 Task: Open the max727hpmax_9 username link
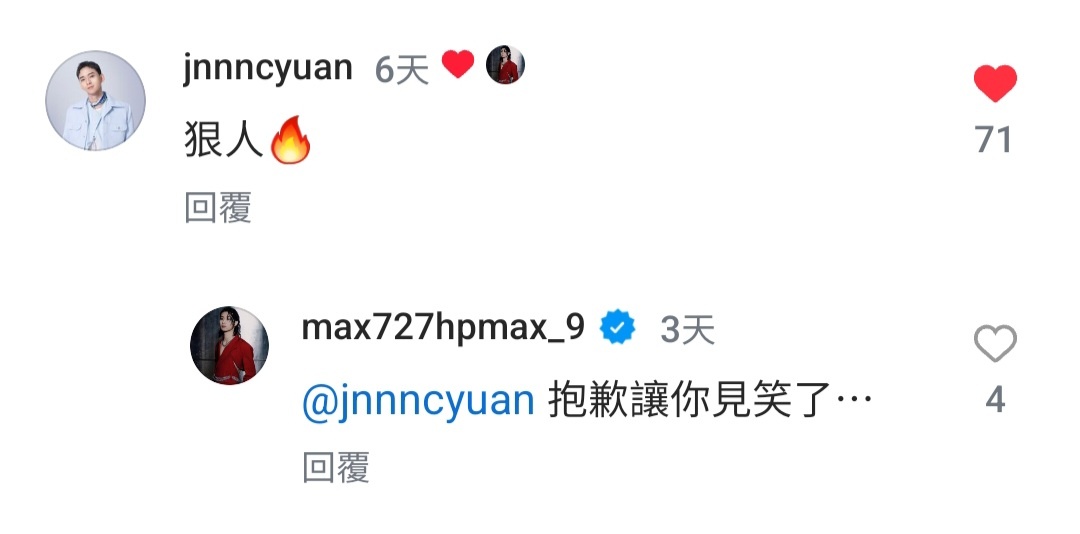[444, 329]
